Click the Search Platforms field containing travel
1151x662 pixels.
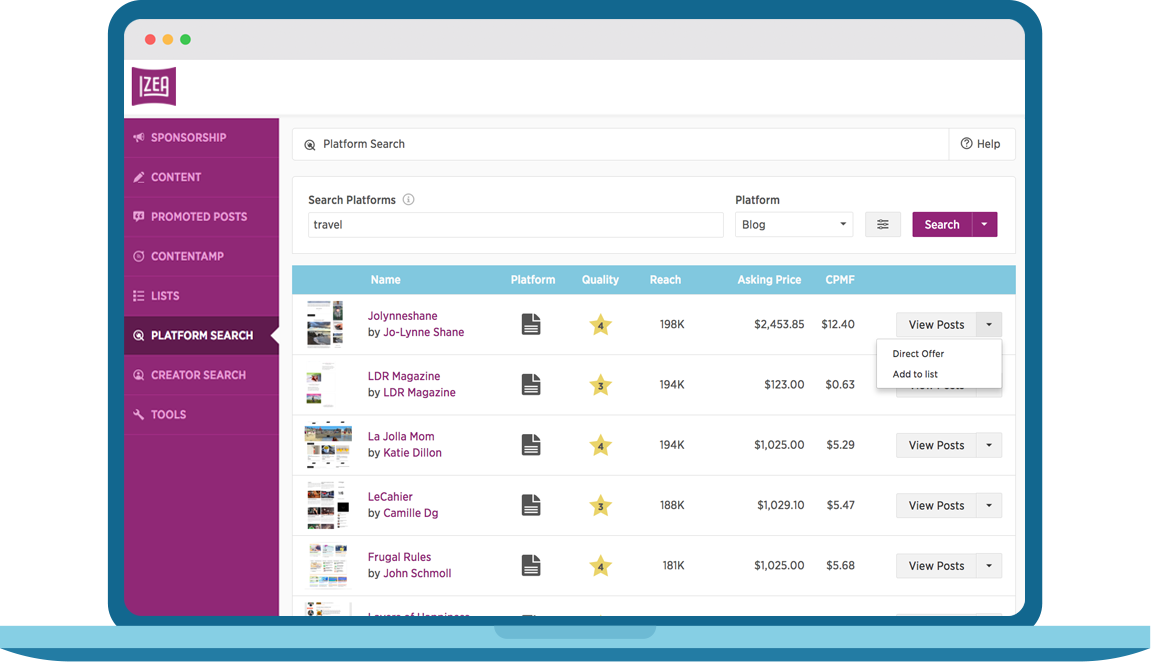coord(515,225)
